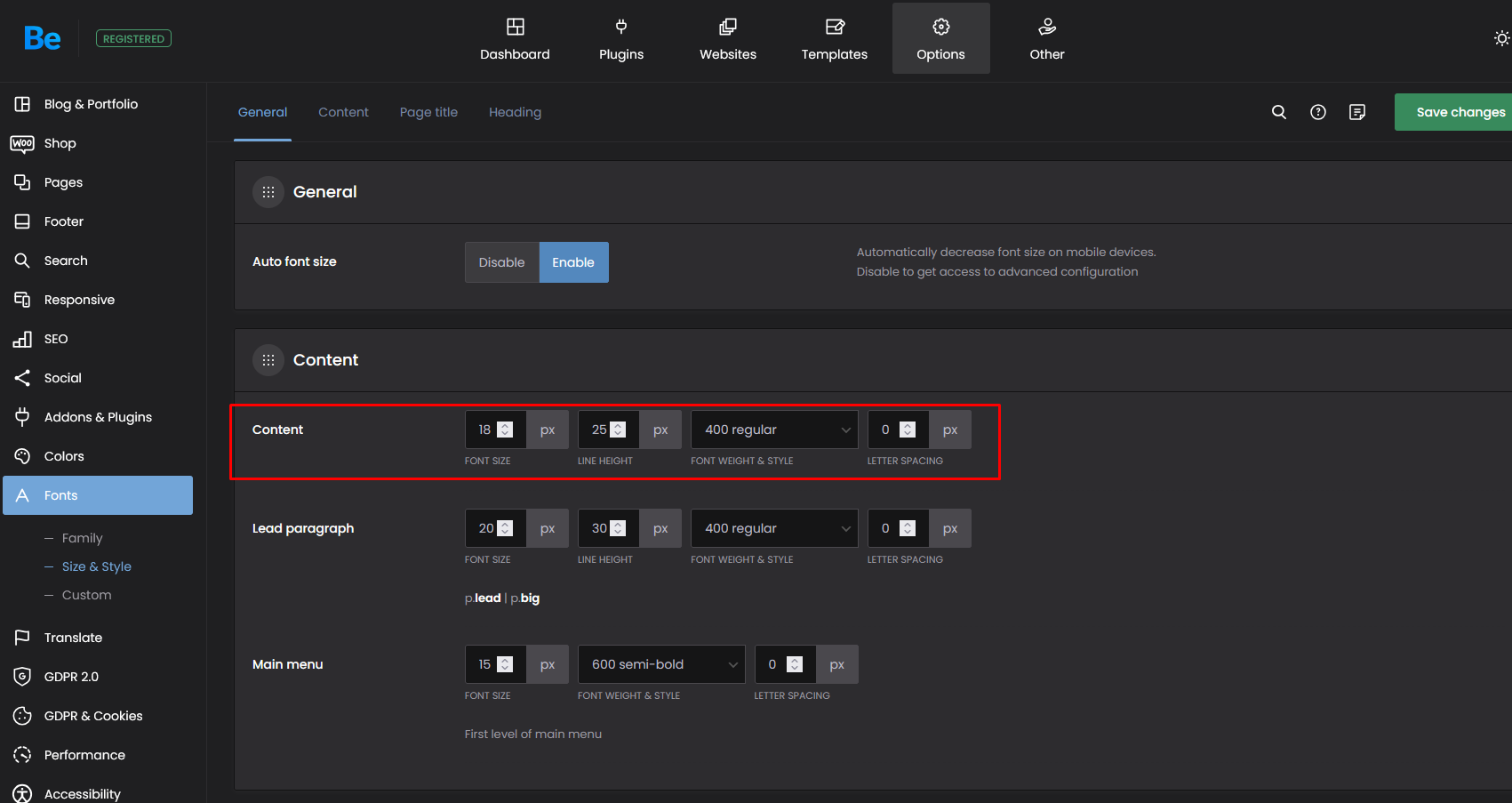1512x803 pixels.
Task: Open Family under Fonts in sidebar
Action: [x=82, y=538]
